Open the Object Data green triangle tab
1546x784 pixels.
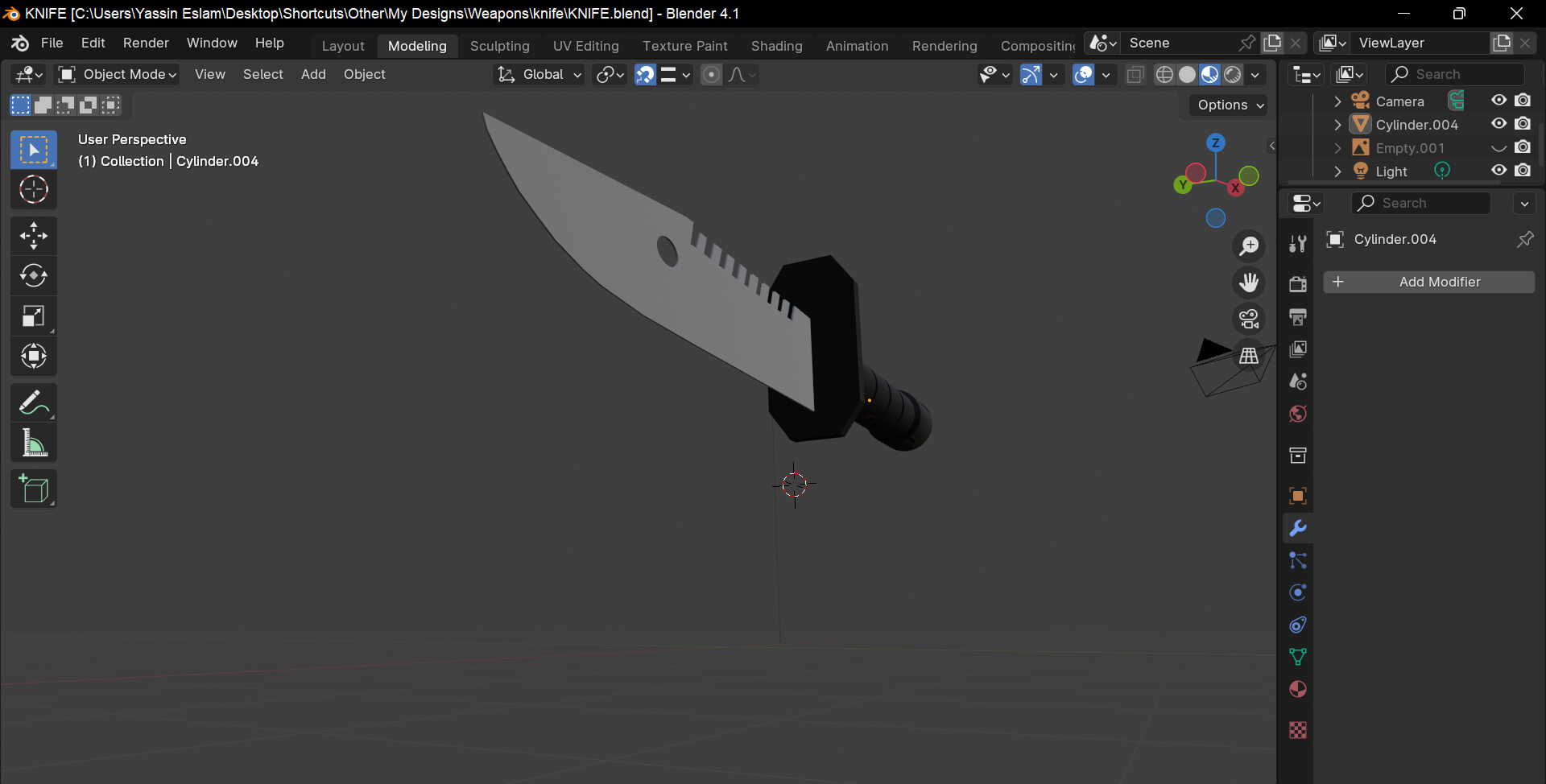1298,657
